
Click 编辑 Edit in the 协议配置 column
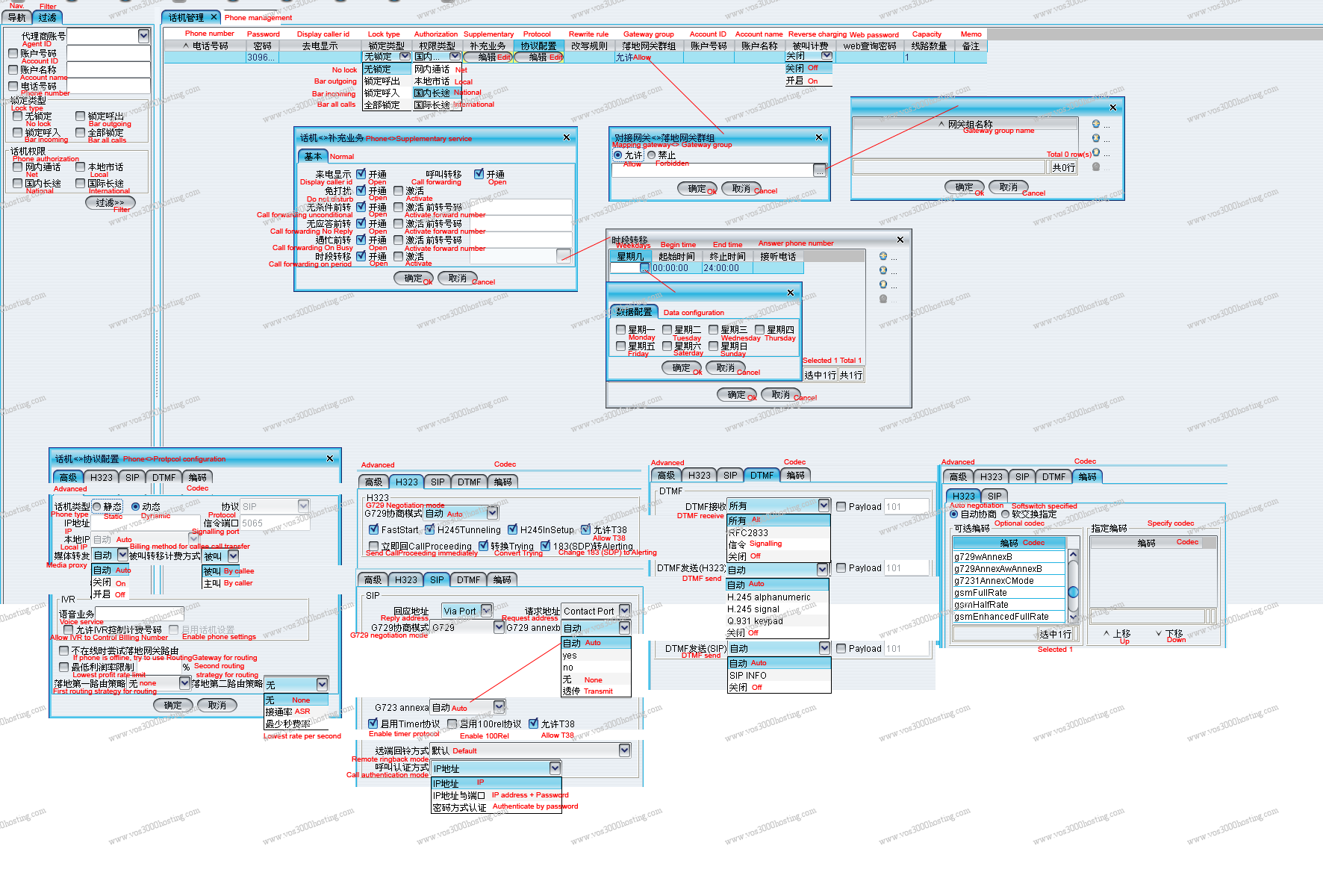538,57
